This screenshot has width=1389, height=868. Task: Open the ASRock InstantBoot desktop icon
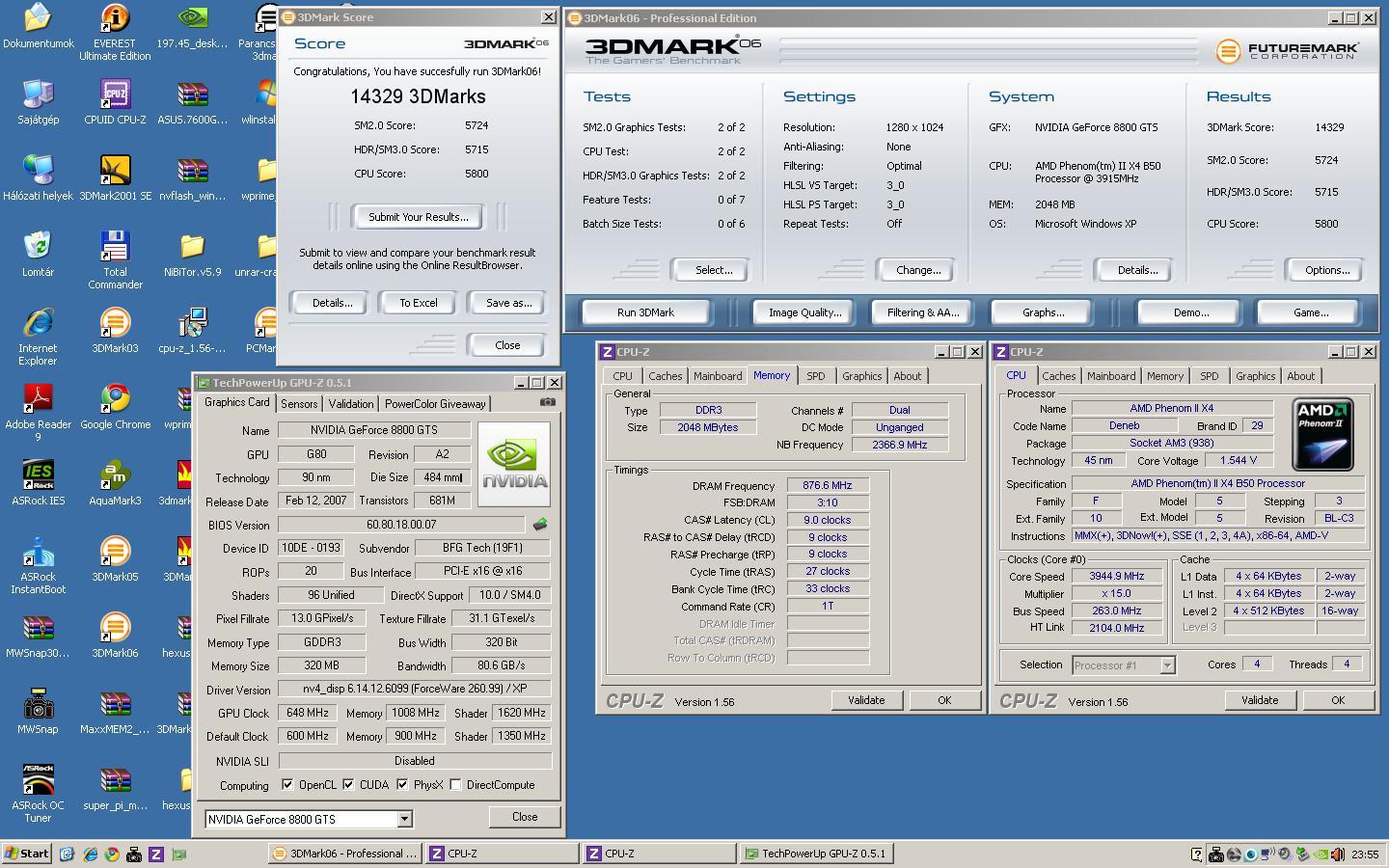(38, 565)
